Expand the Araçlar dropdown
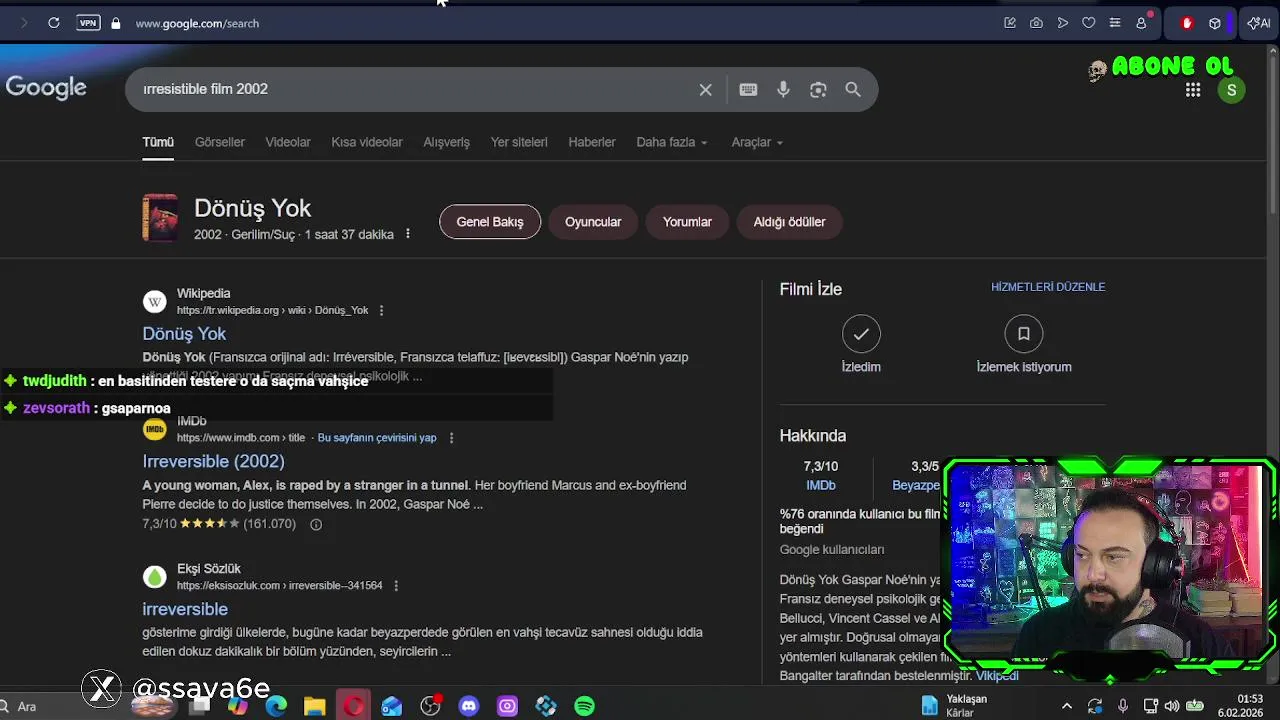 tap(757, 142)
